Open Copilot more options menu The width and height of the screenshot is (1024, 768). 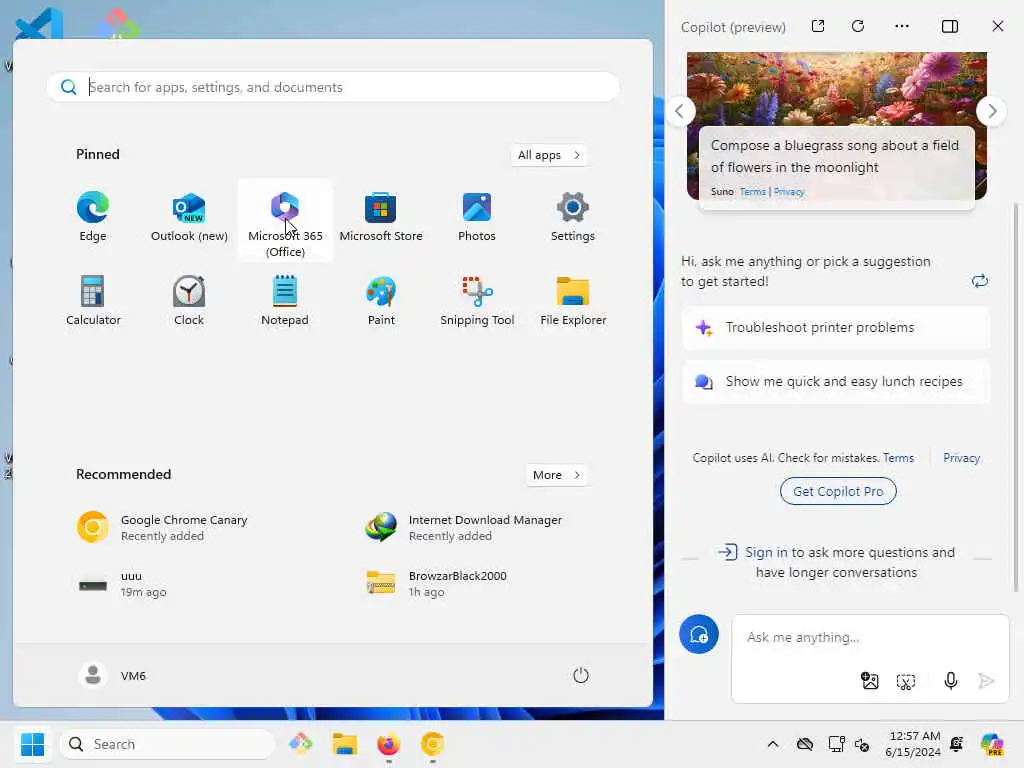[902, 26]
